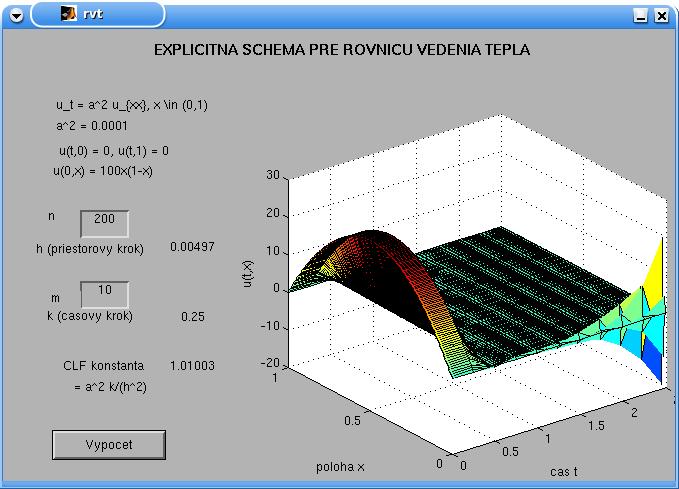The width and height of the screenshot is (679, 489).
Task: Click the 30 tick on the u axis
Action: (x=273, y=175)
